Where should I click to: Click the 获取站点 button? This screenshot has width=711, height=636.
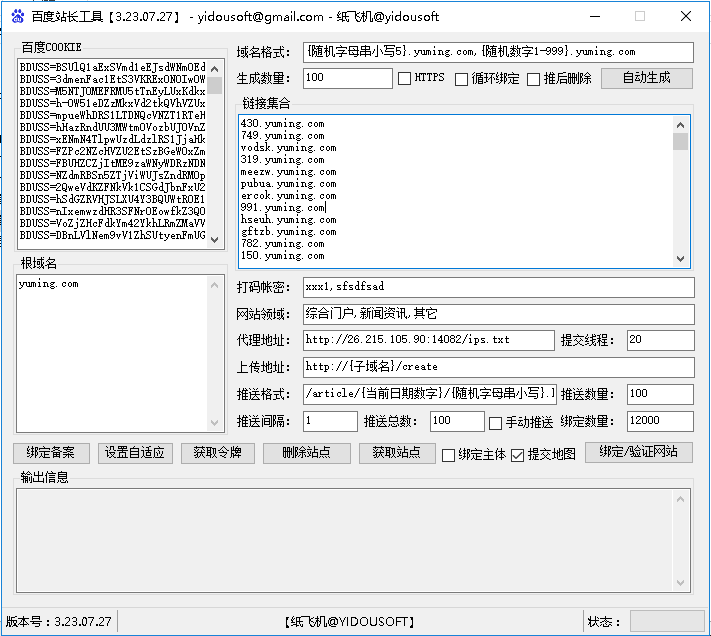tap(397, 453)
